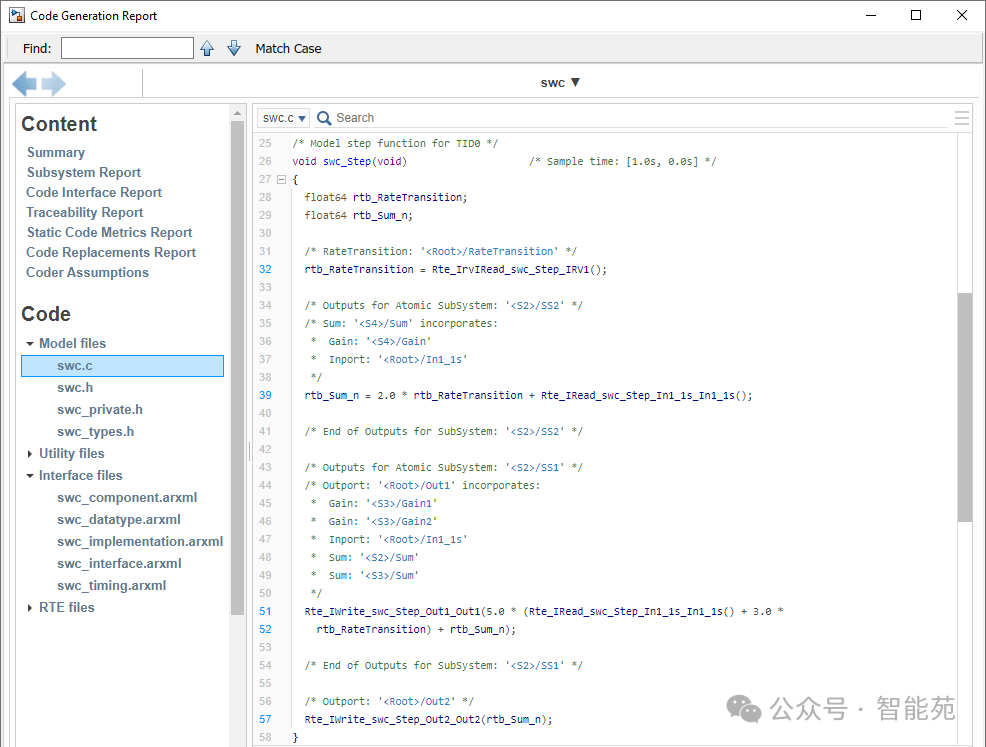This screenshot has width=986, height=747.
Task: Click line number 51 in gutter
Action: 265,611
